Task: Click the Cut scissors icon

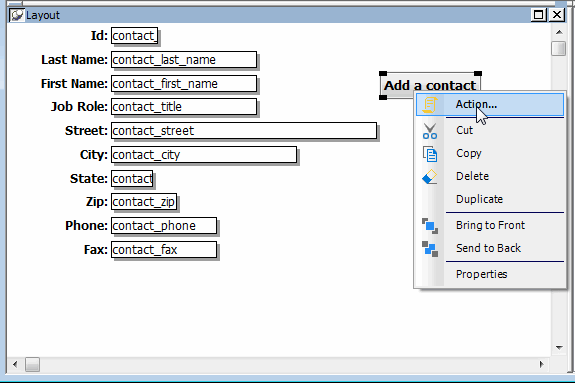Action: [x=429, y=131]
